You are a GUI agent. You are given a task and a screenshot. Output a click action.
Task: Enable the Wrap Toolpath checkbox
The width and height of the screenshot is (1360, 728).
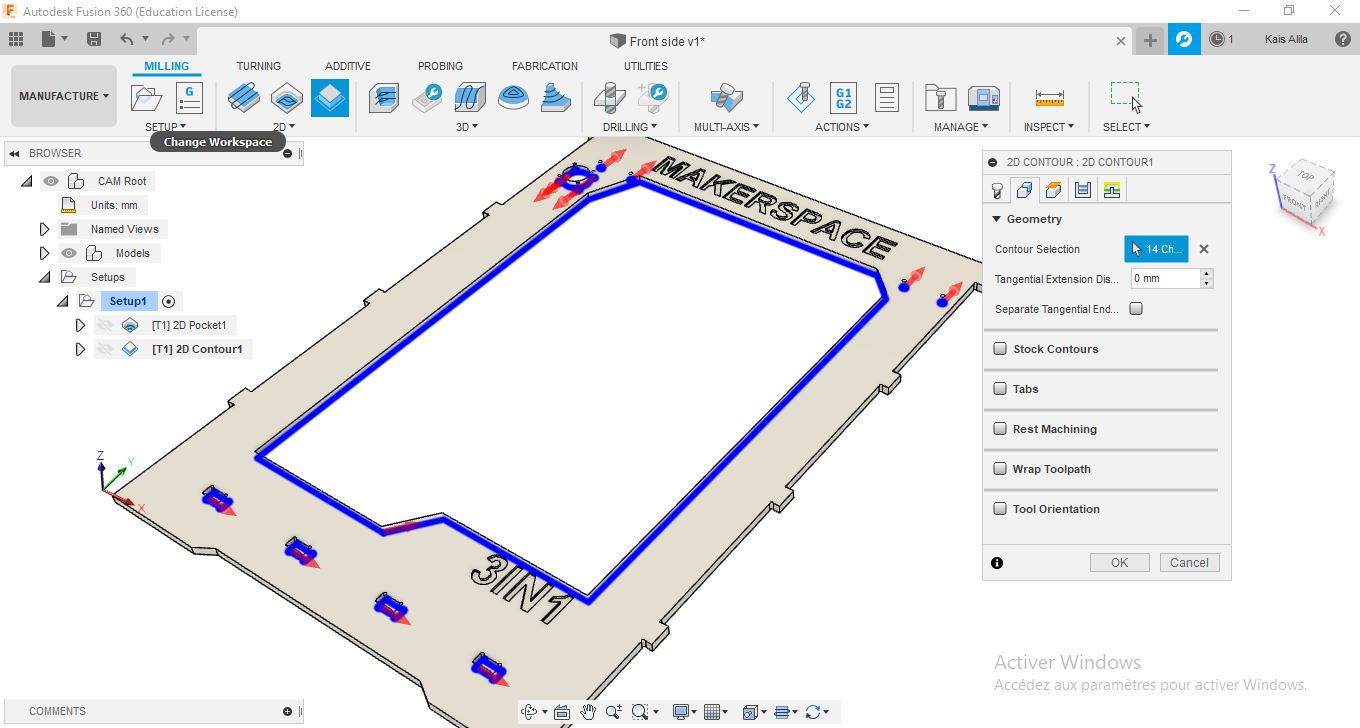(1000, 469)
